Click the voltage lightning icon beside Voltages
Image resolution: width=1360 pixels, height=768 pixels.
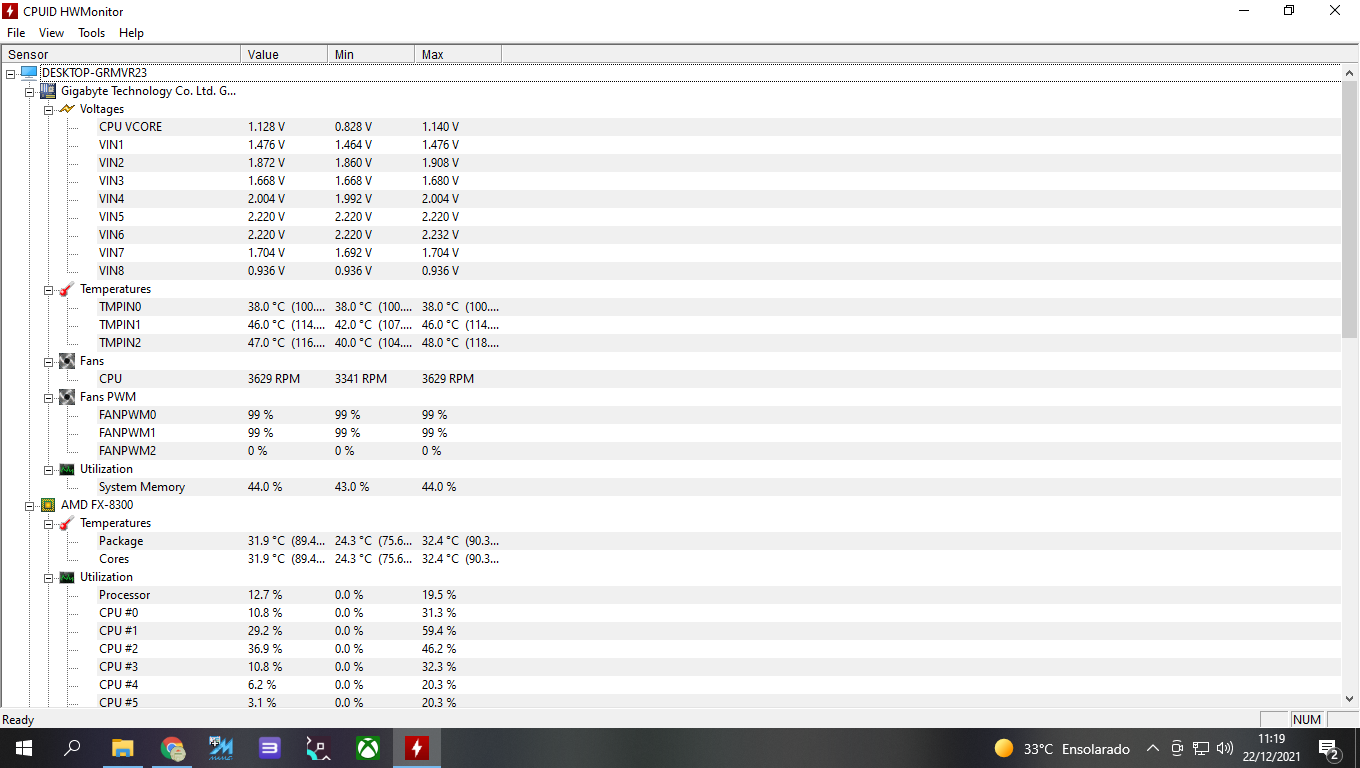67,109
